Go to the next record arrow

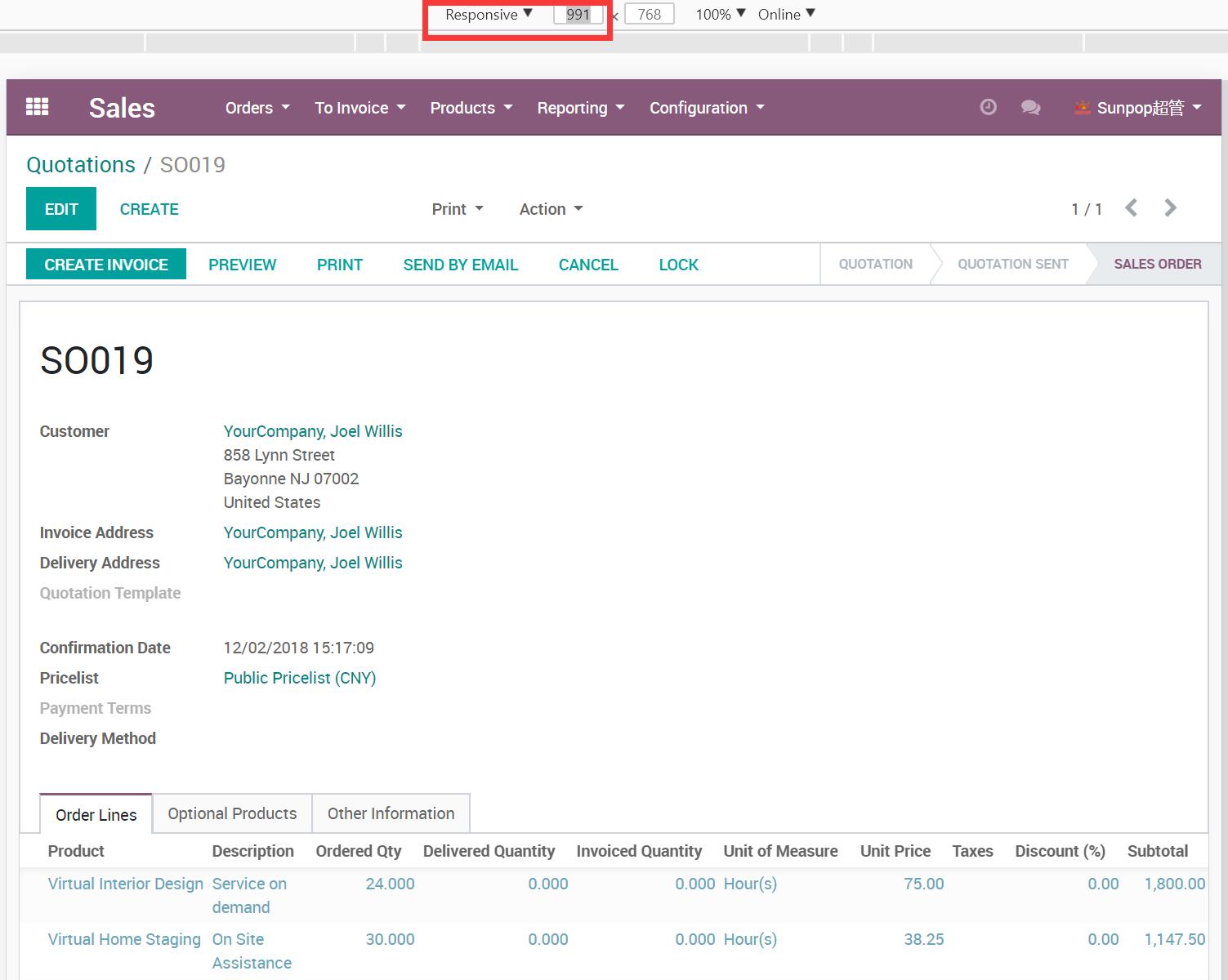click(x=1170, y=208)
